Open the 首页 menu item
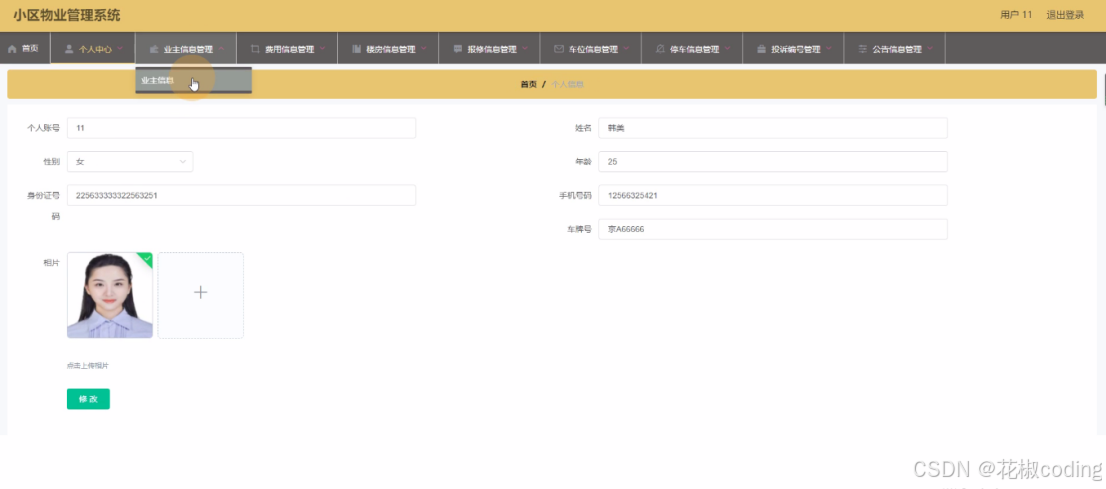Viewport: 1106px width, 489px height. point(25,49)
